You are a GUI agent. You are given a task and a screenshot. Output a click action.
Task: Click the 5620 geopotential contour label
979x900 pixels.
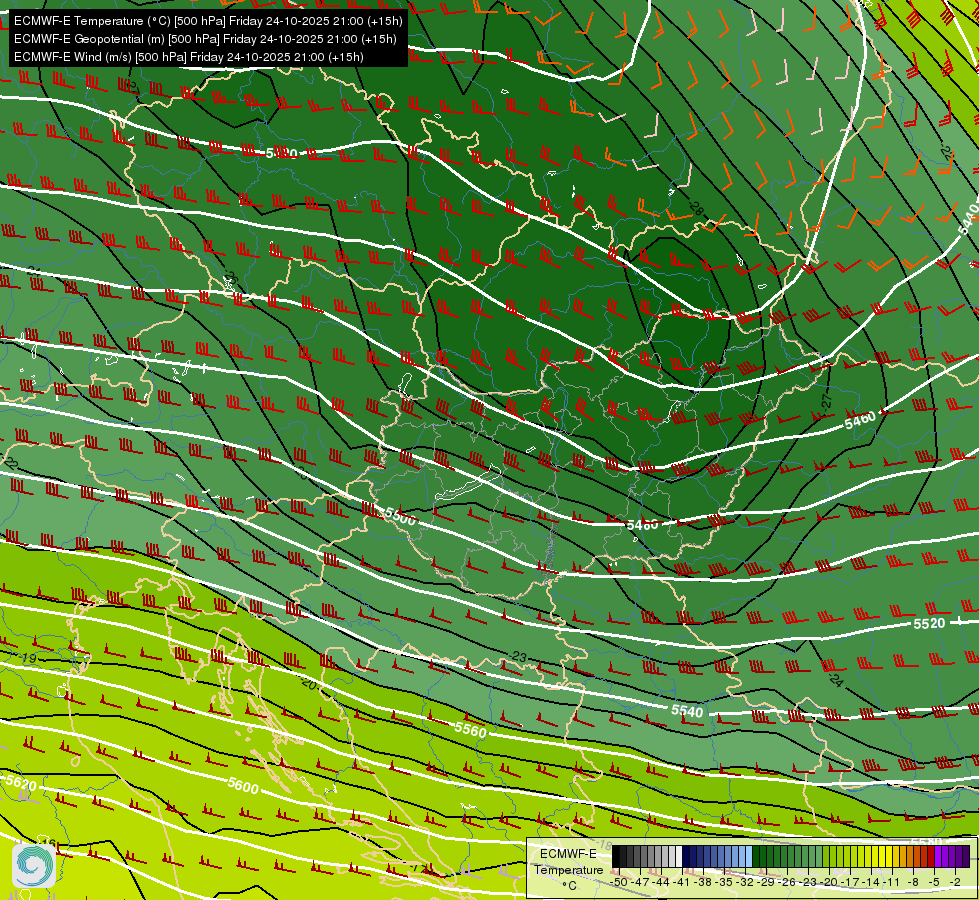(x=21, y=783)
